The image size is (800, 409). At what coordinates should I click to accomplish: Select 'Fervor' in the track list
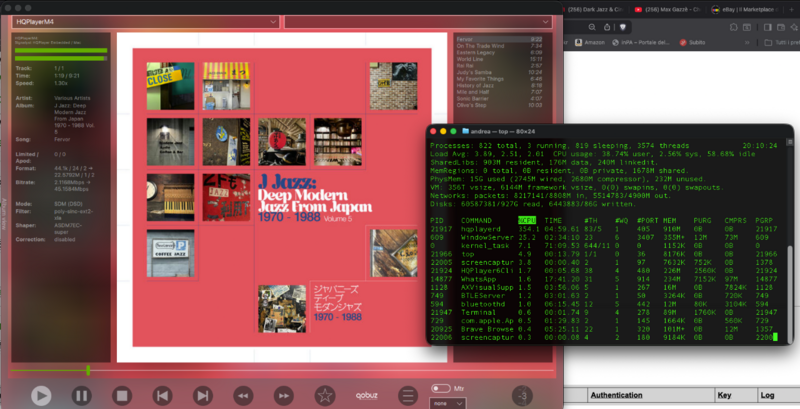(x=499, y=39)
